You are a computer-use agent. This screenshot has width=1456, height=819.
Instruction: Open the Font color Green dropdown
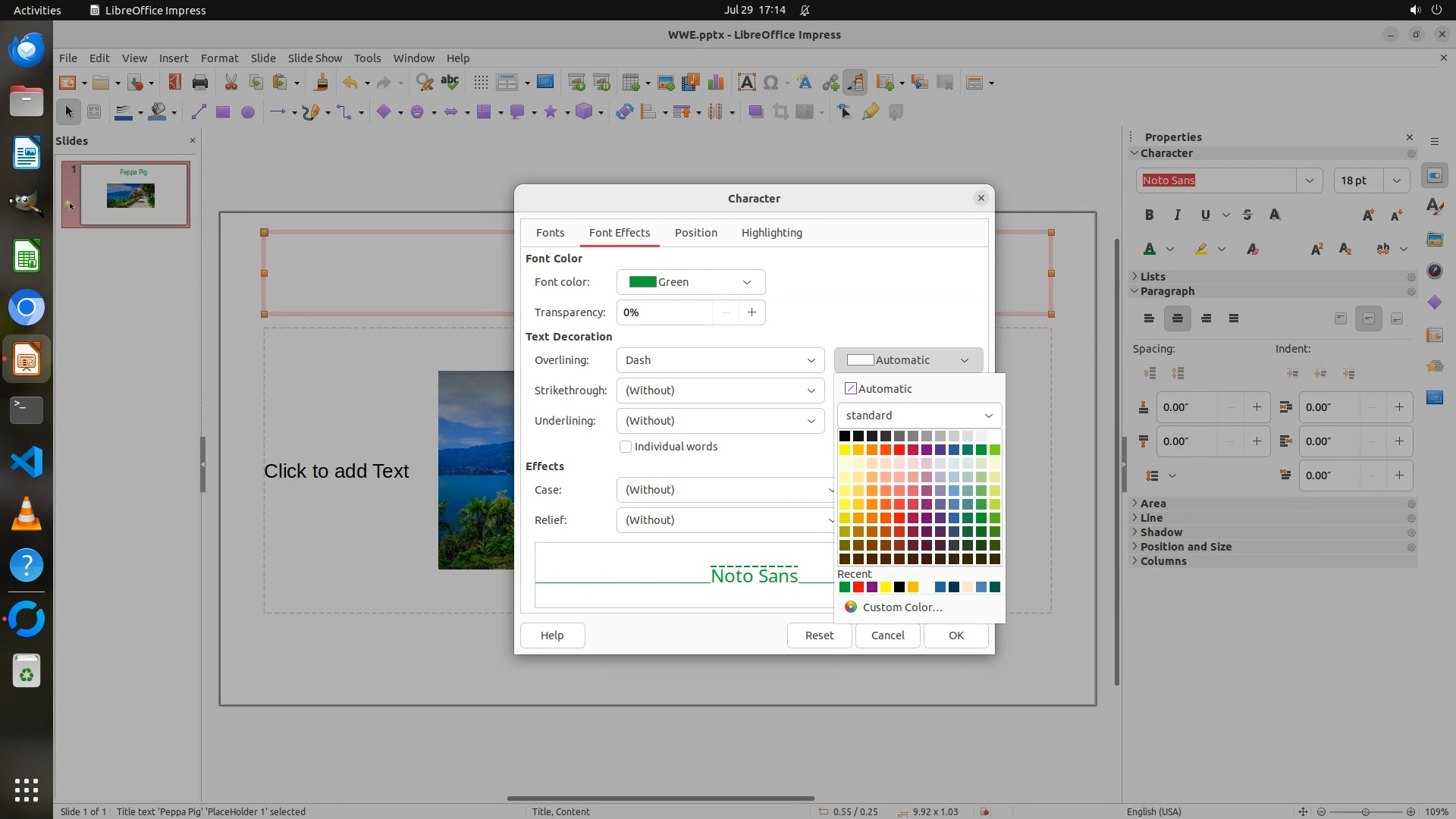tap(690, 282)
